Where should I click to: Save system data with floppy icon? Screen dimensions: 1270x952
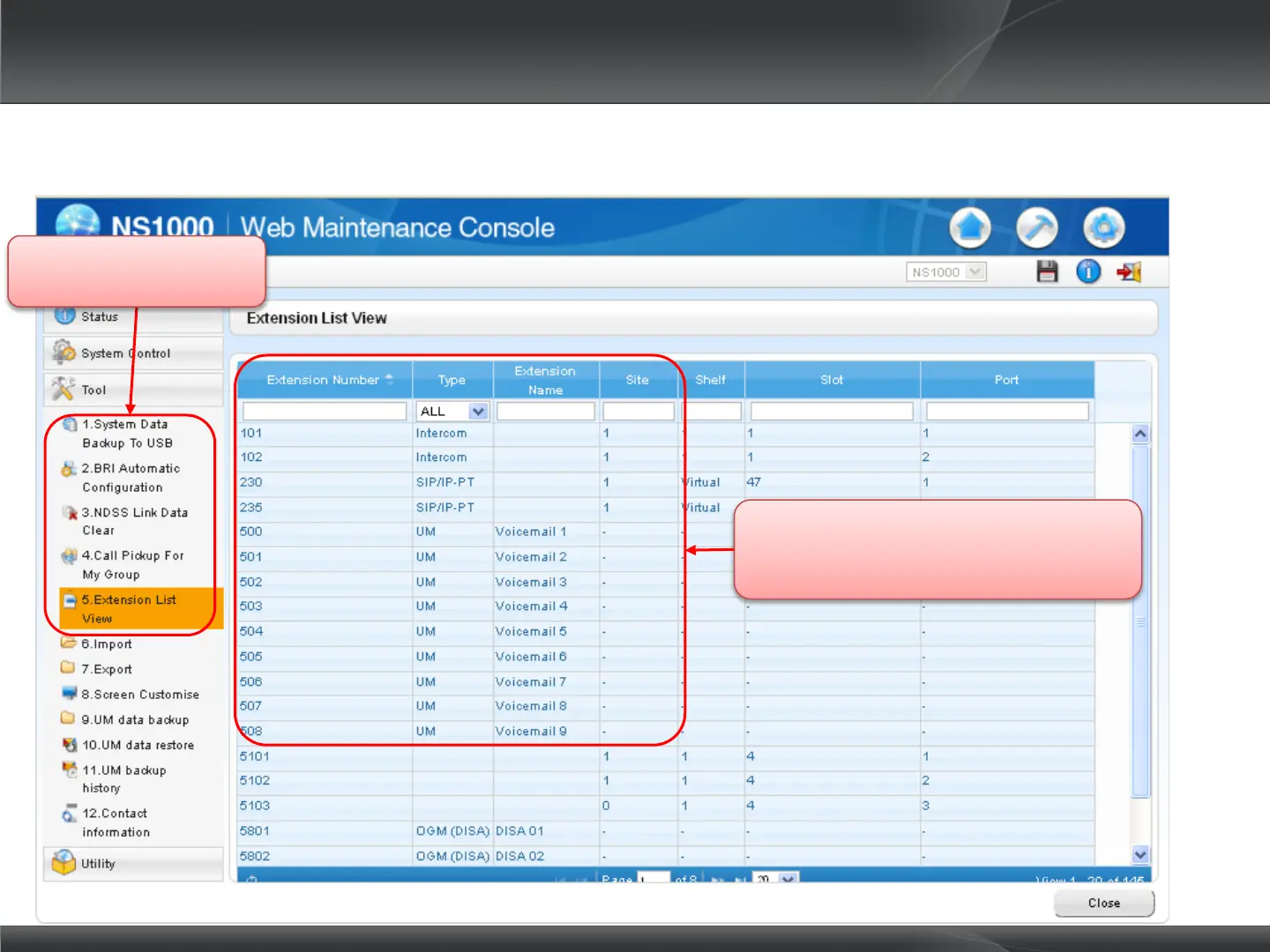click(x=1047, y=271)
